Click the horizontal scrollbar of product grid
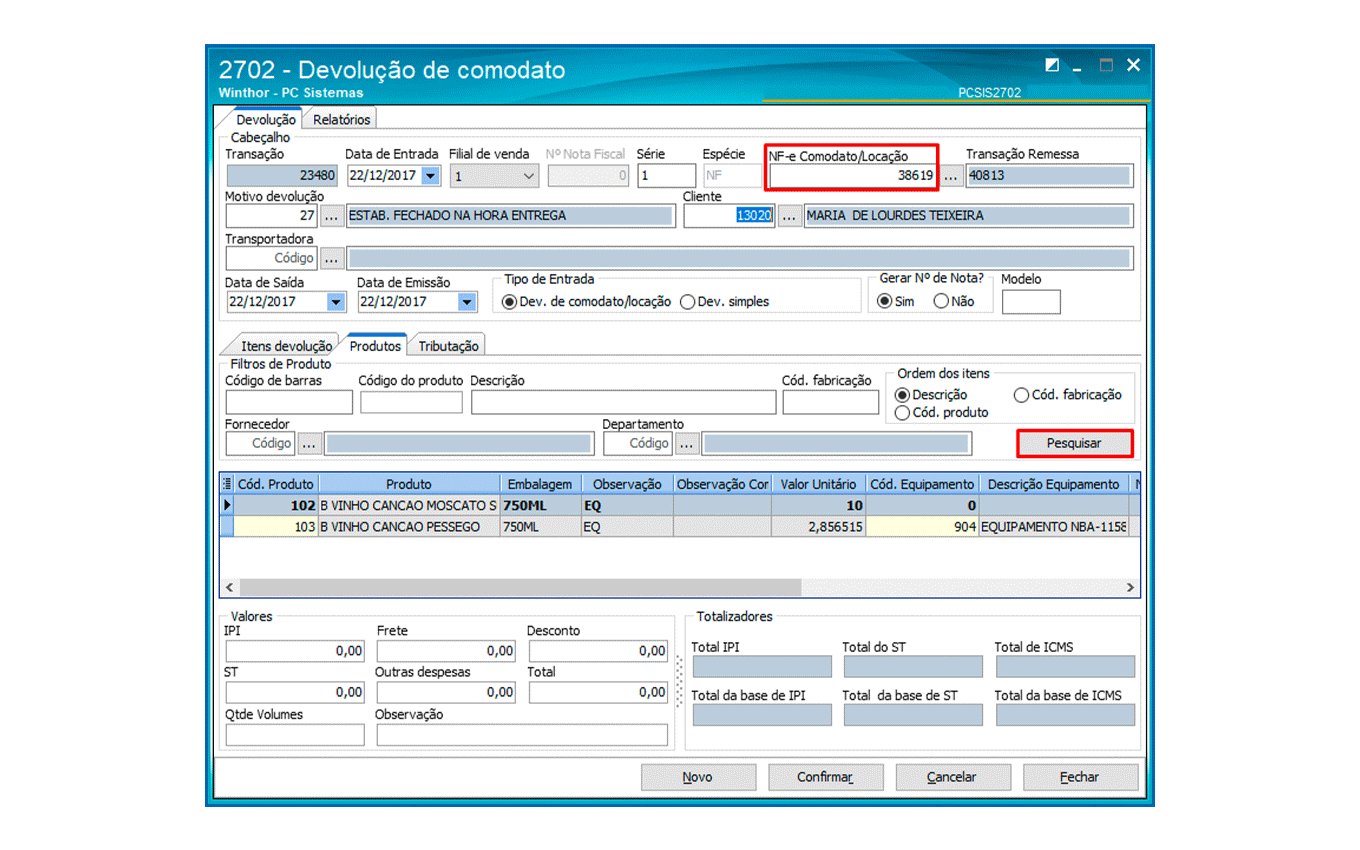This screenshot has width=1360, height=850. click(680, 588)
